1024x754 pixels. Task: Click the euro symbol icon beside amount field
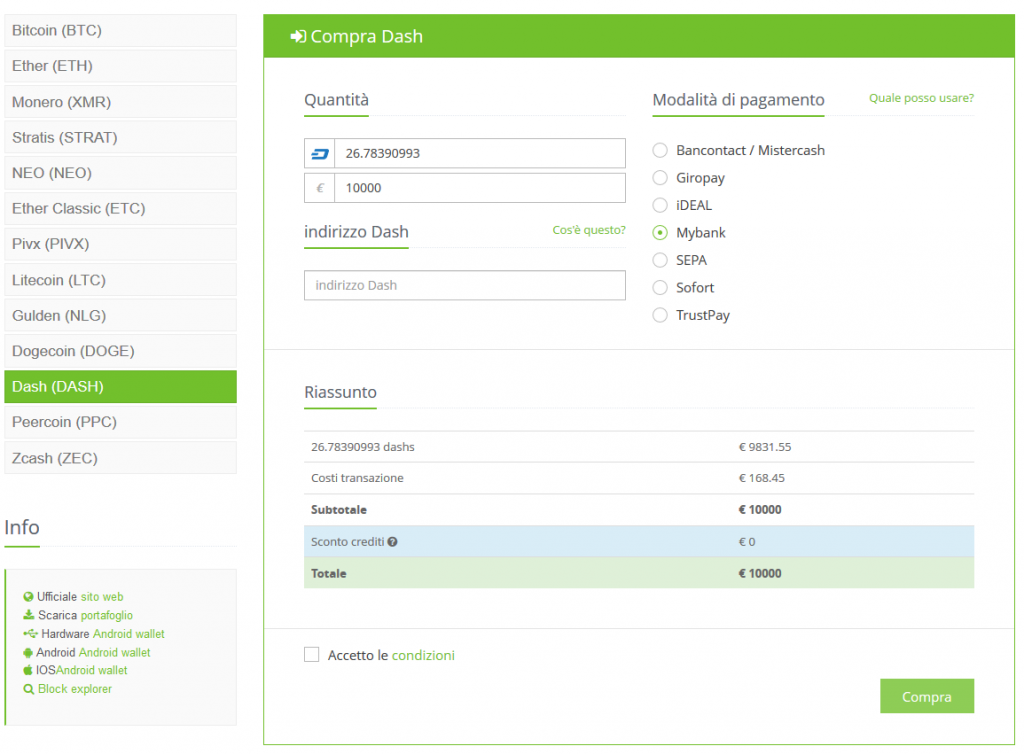point(320,188)
